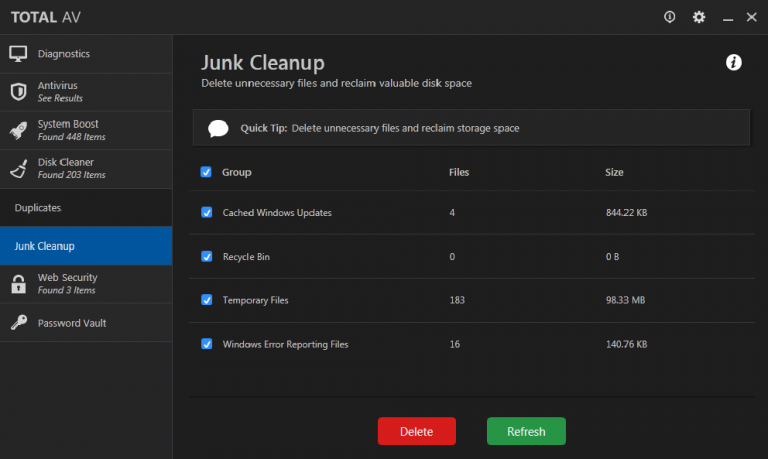Open the alert notification icon in title bar

click(669, 17)
